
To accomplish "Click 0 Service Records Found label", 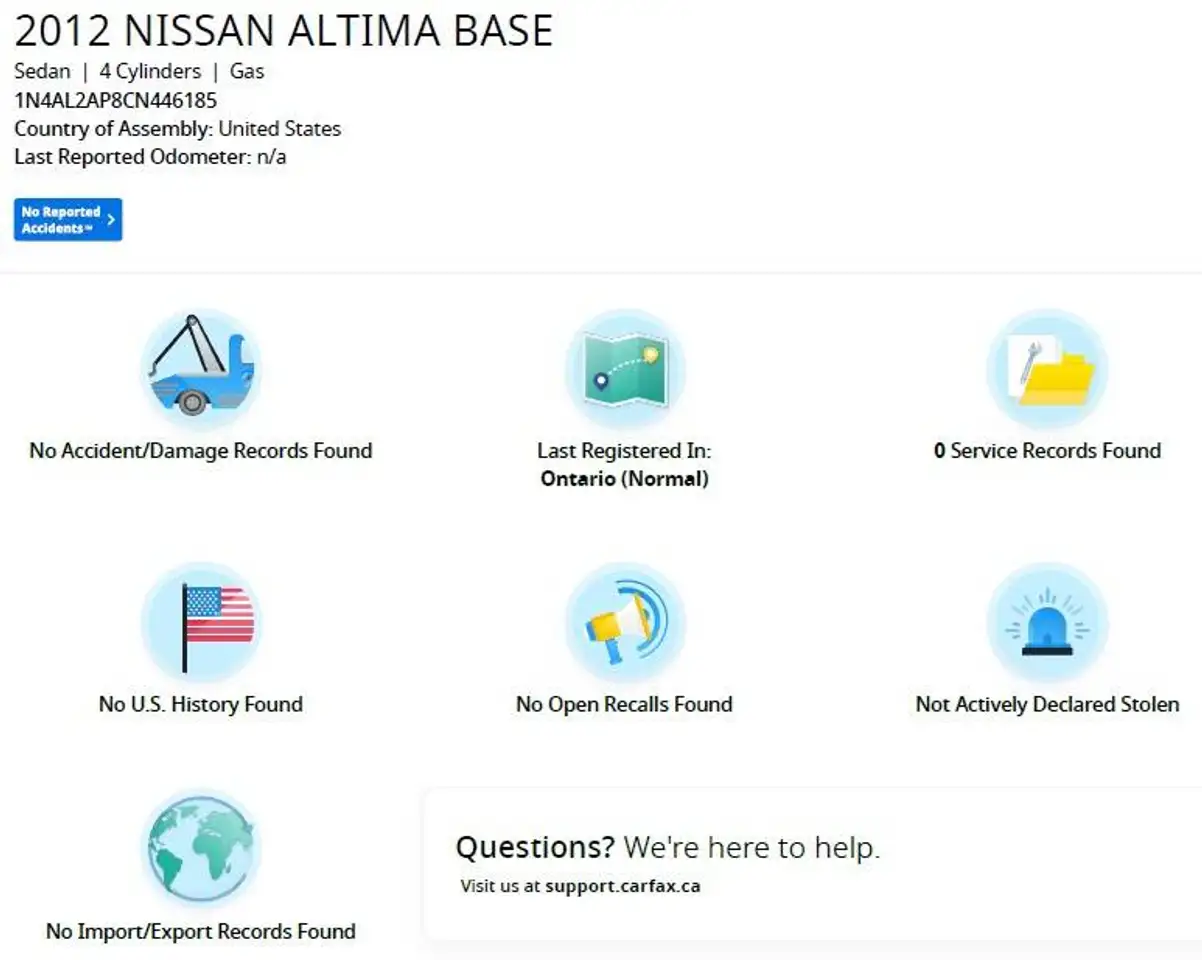I will tap(1047, 451).
